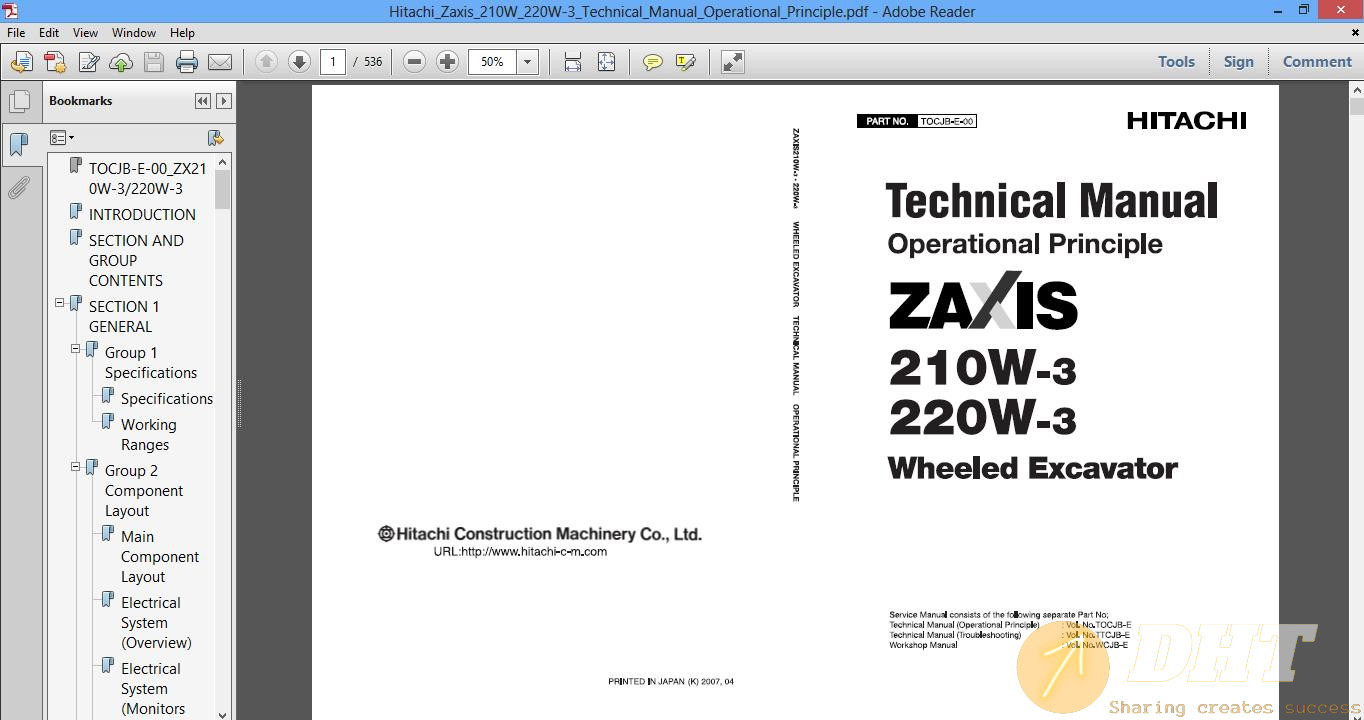Open the File menu
1364x720 pixels.
click(x=17, y=33)
